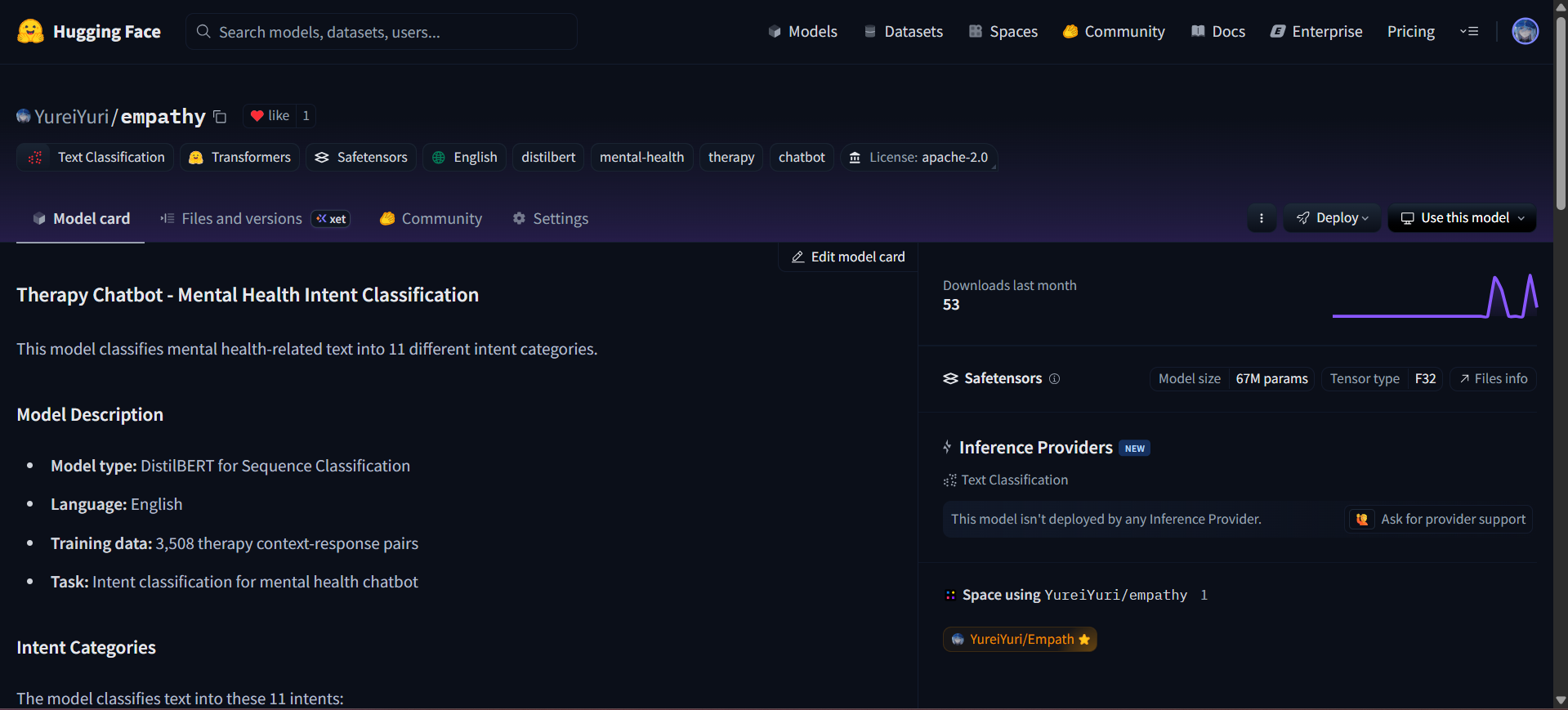This screenshot has height=710, width=1568.
Task: Go to Enterprise page
Action: point(1316,32)
